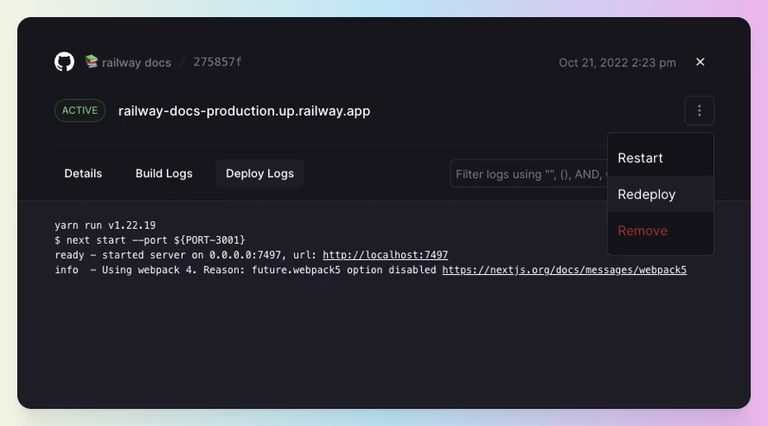The width and height of the screenshot is (768, 426).
Task: Click the yarn run v1.22.19 log line
Action: click(105, 225)
